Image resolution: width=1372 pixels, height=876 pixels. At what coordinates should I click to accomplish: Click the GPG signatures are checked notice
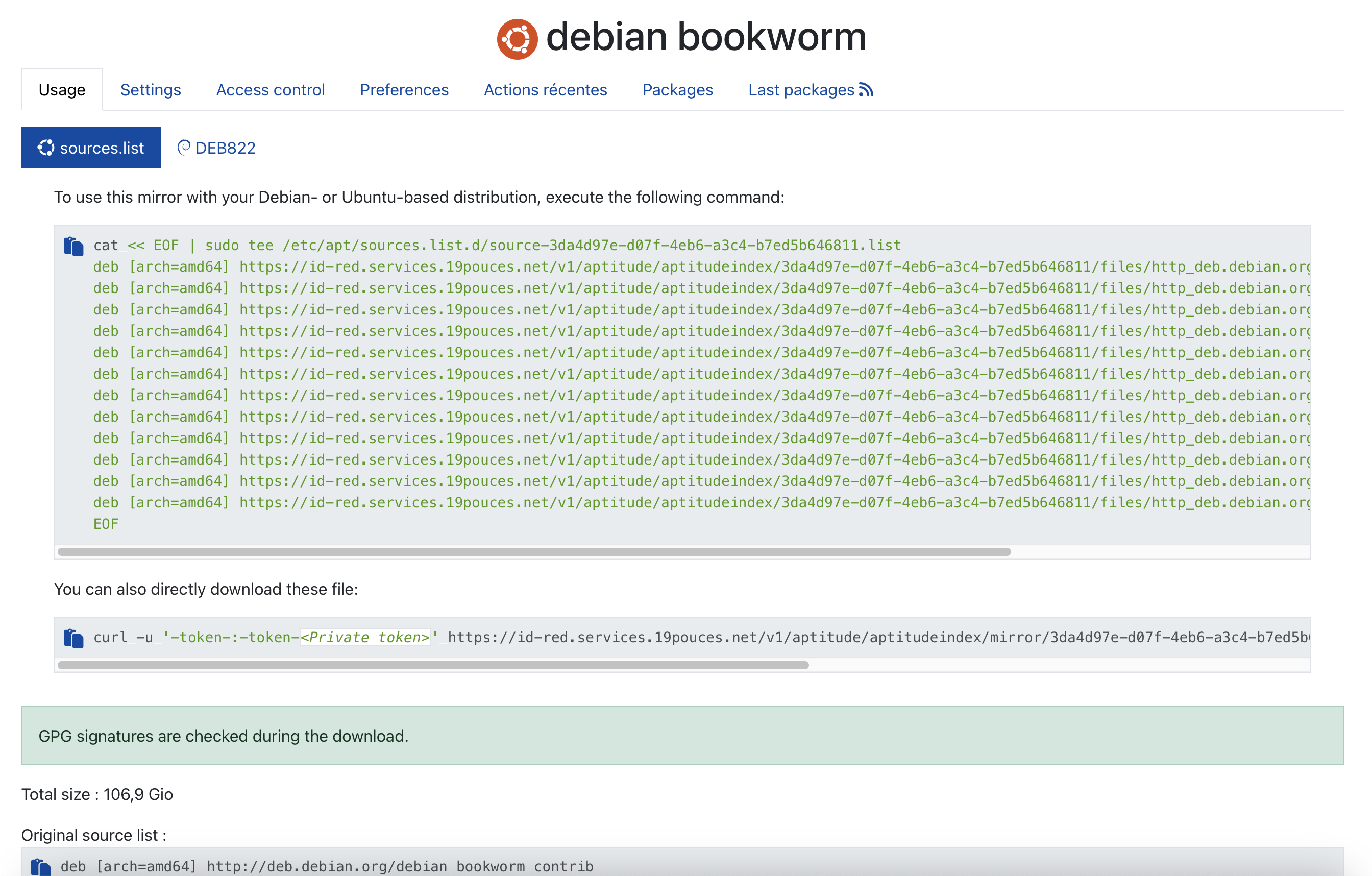click(682, 736)
